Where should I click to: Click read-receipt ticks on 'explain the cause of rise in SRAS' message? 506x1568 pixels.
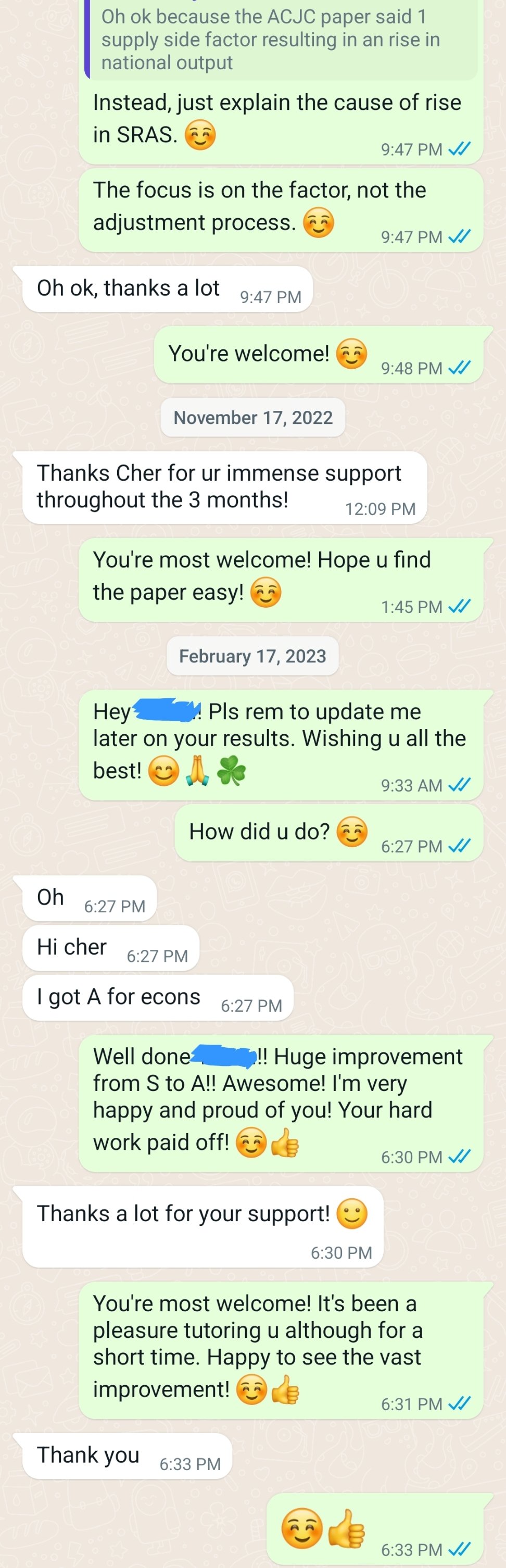(459, 149)
